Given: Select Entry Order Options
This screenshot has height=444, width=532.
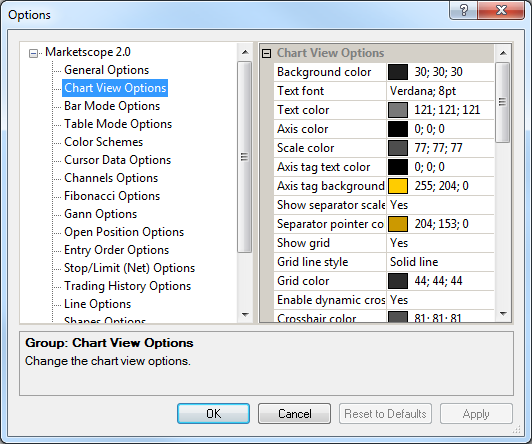Looking at the screenshot, I should (116, 250).
